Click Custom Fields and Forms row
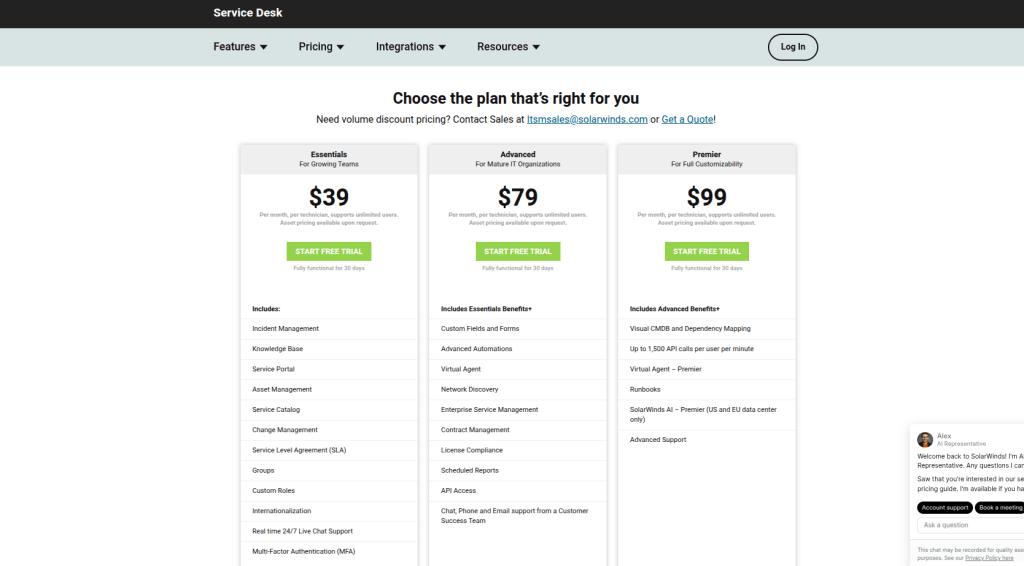Image resolution: width=1024 pixels, height=566 pixels. point(517,329)
